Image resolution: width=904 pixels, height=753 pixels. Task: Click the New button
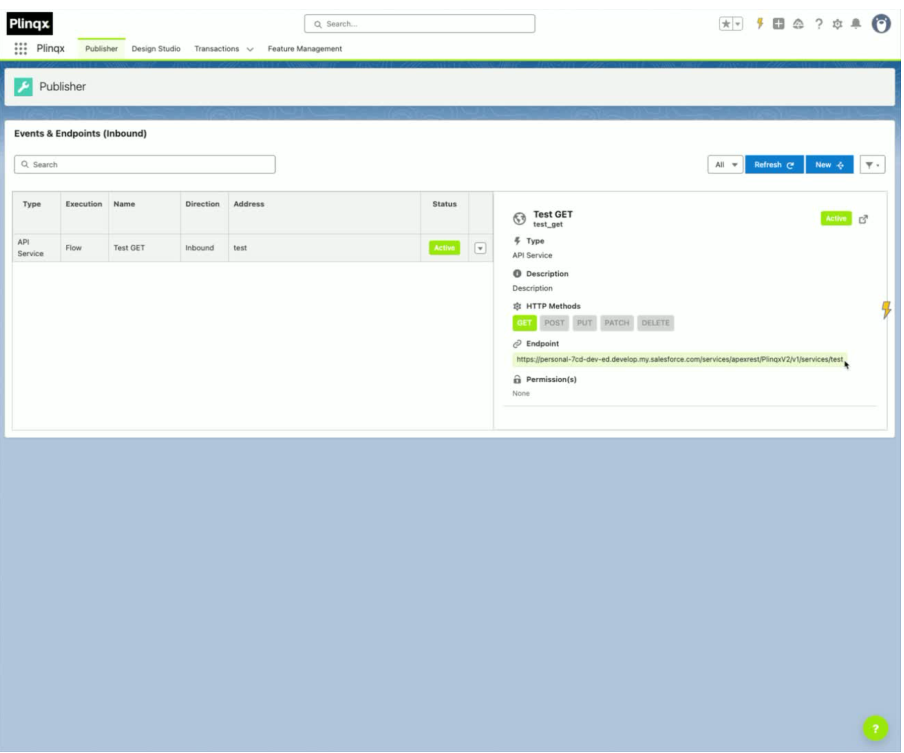tap(829, 164)
